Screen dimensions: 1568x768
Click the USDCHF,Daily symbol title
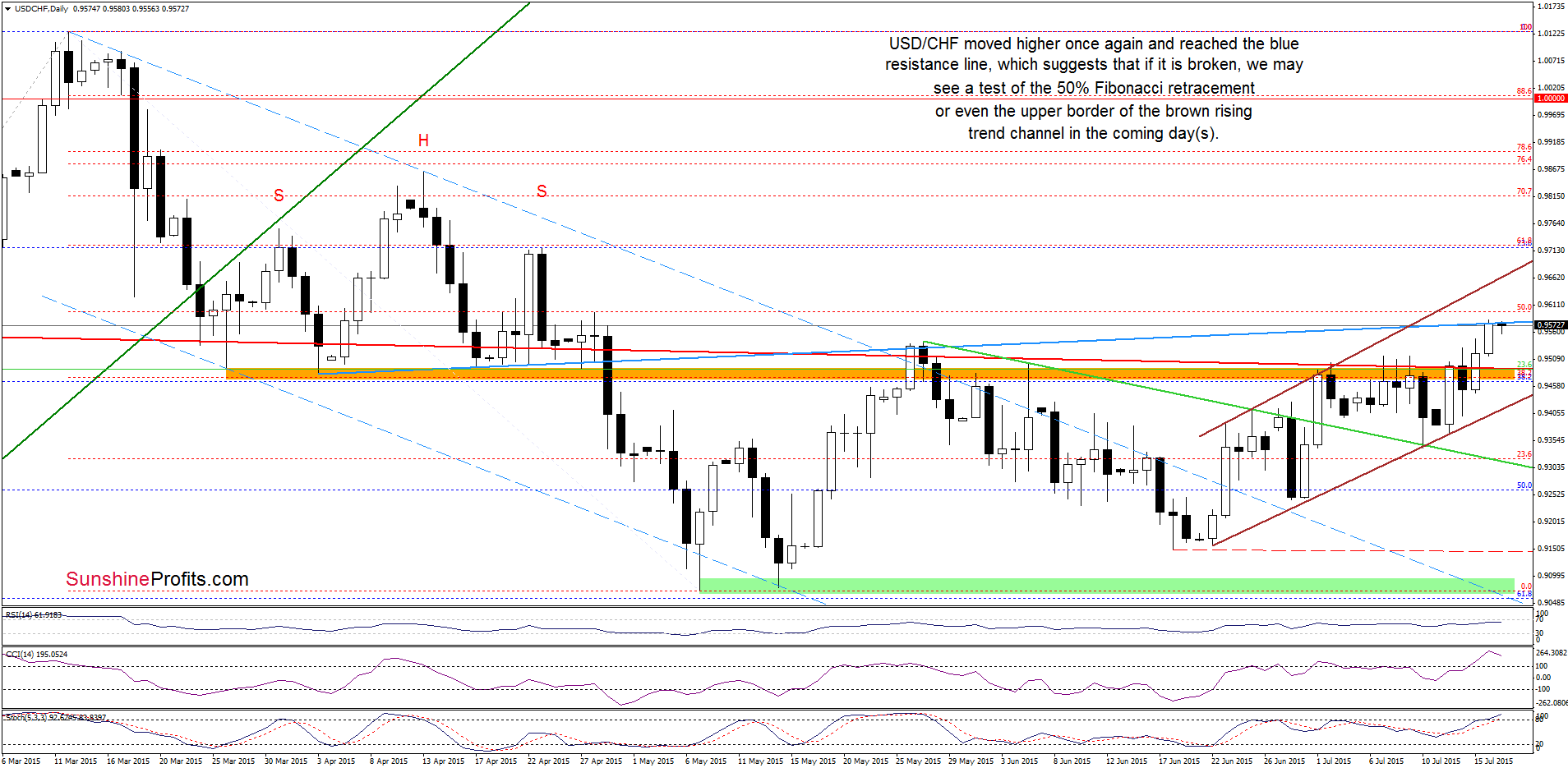coord(42,8)
